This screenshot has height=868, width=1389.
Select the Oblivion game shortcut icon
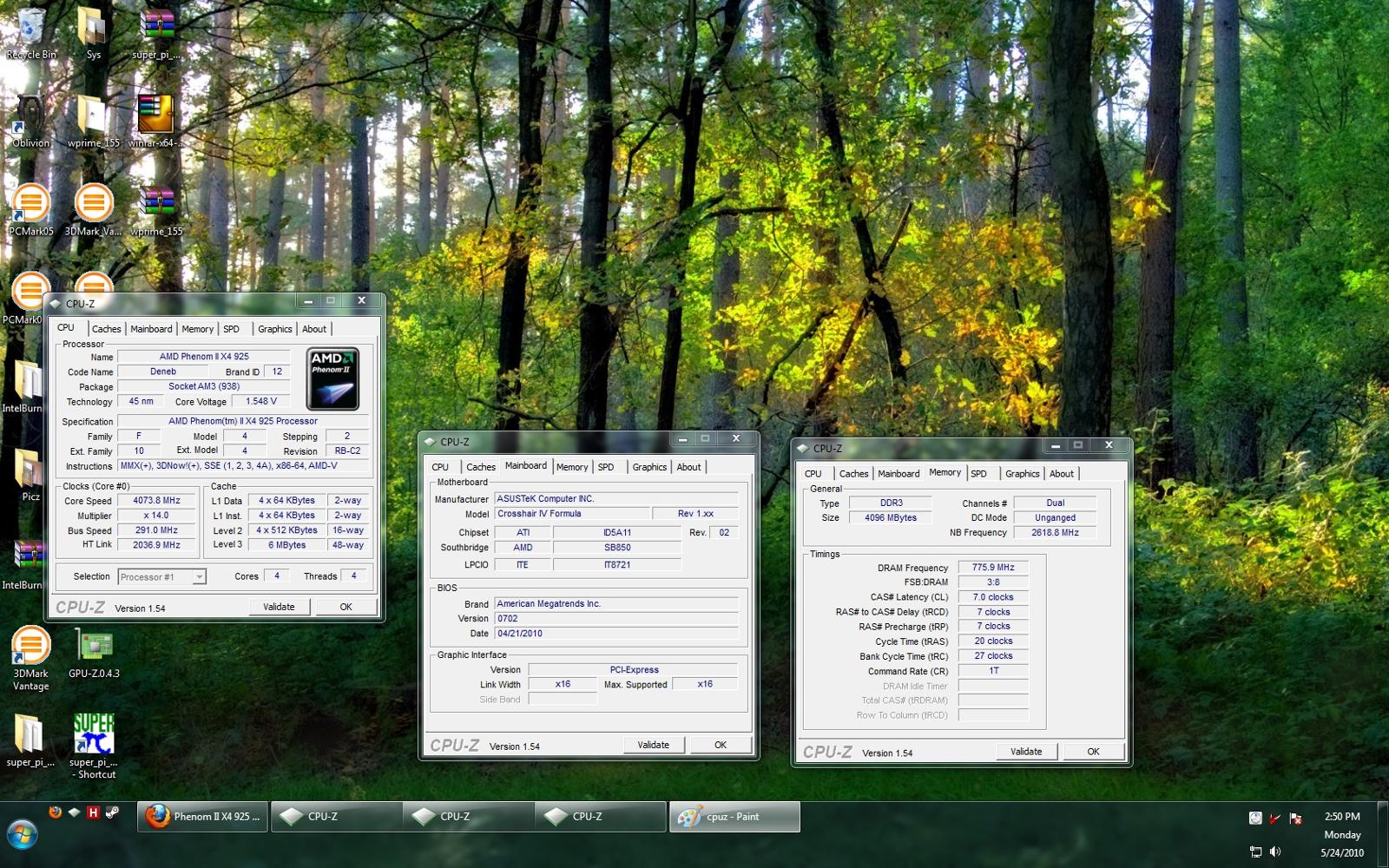click(30, 122)
